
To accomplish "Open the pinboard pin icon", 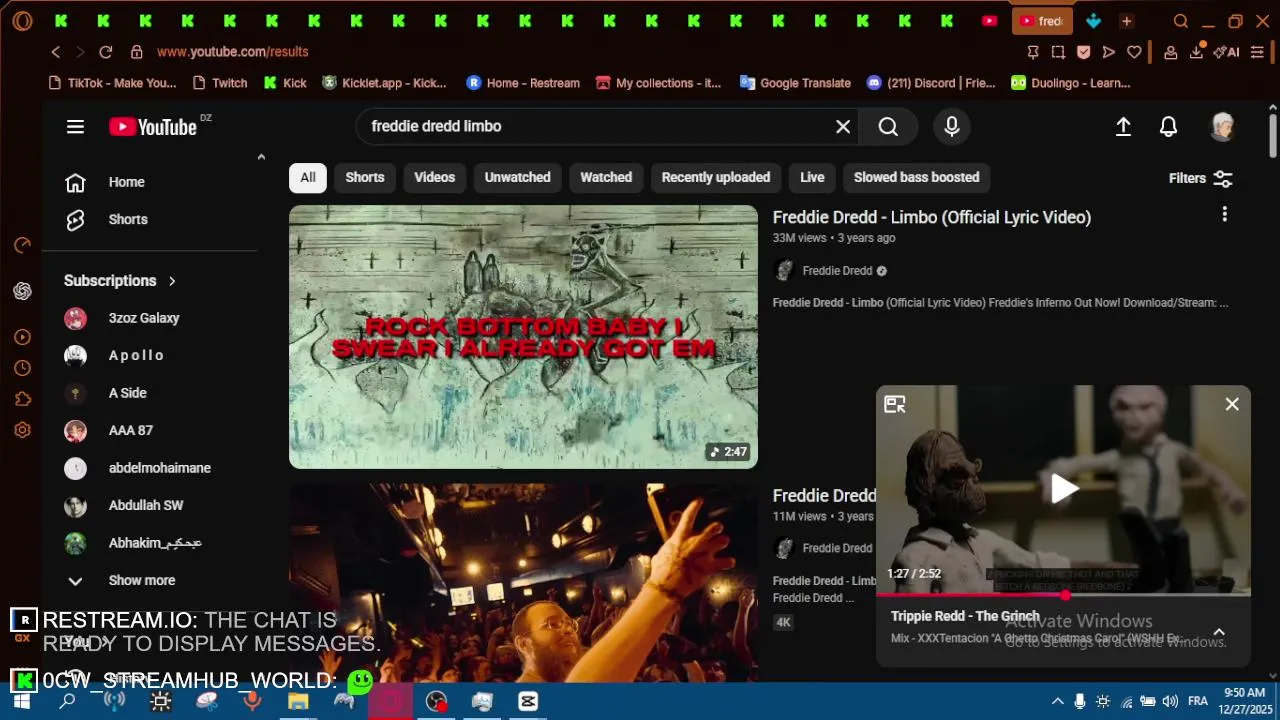I will tap(1033, 52).
